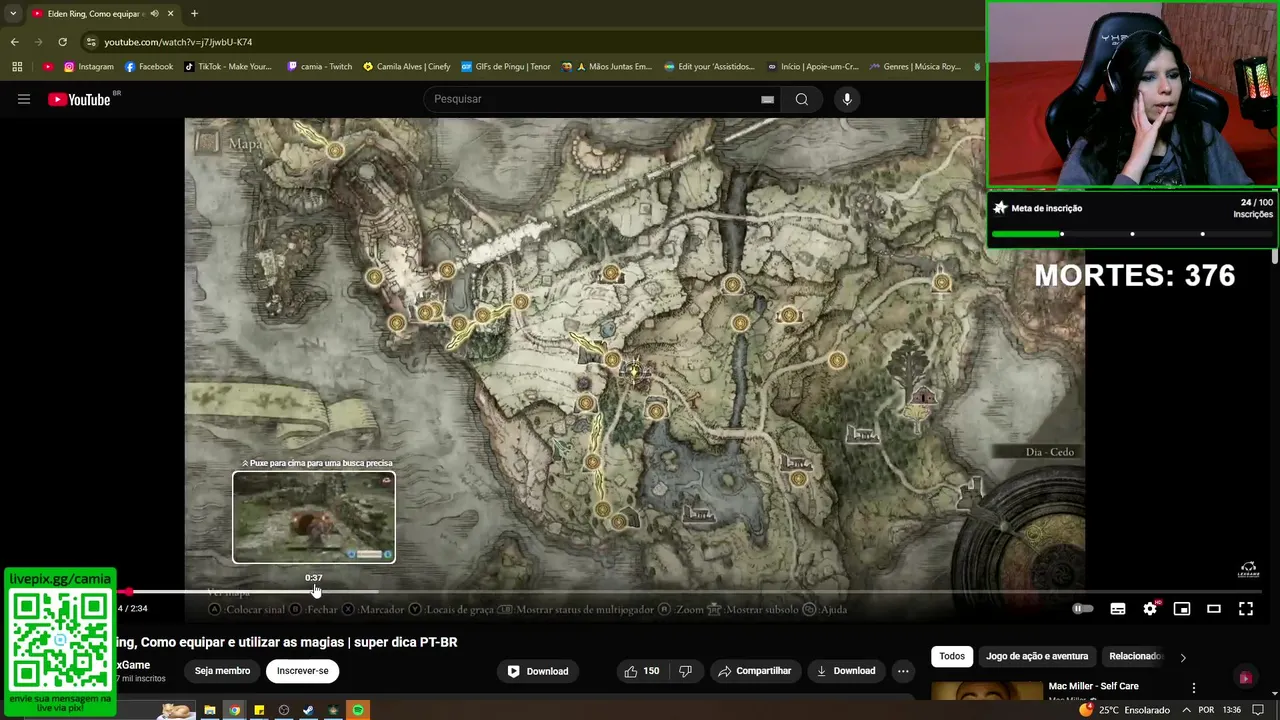This screenshot has width=1280, height=720.
Task: Open Mac Miller - Self Care video
Action: click(1094, 686)
